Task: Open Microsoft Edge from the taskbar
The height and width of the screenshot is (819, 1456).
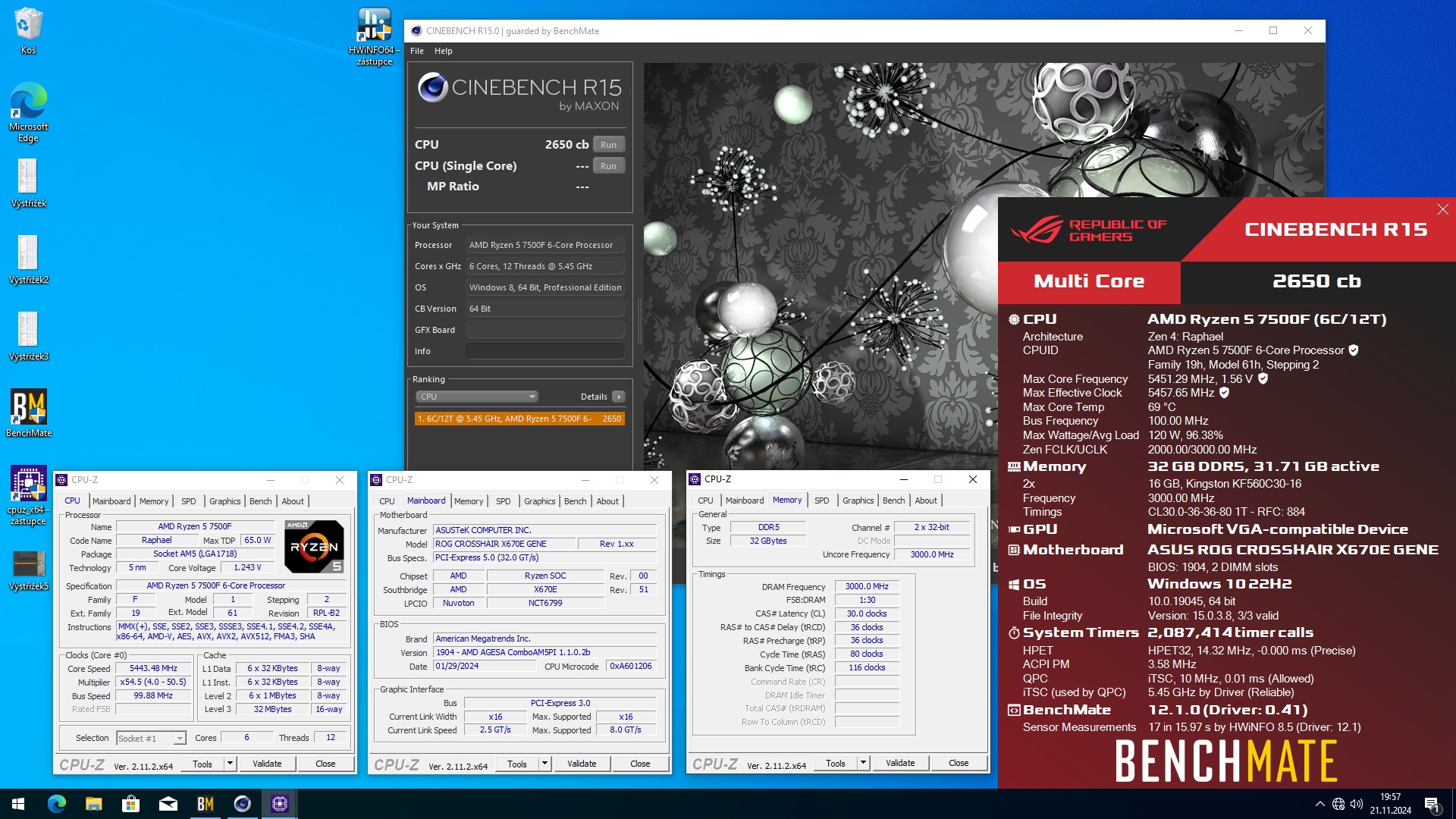Action: [56, 804]
